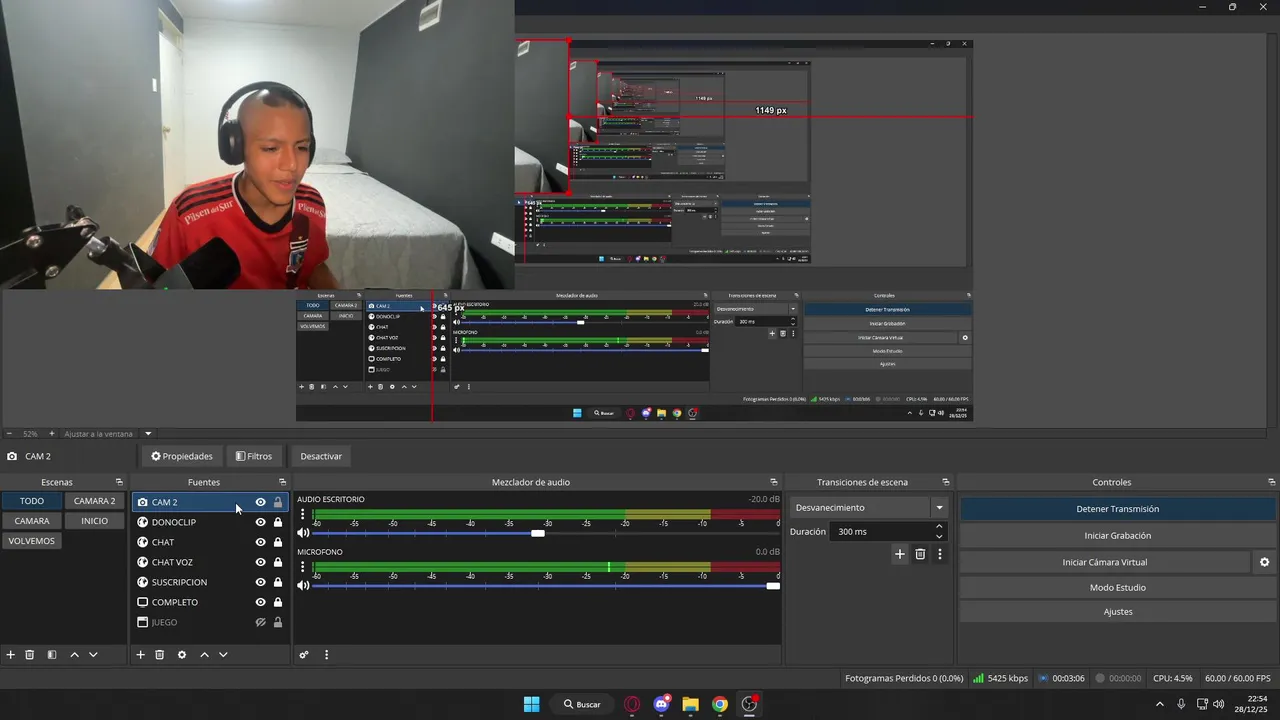The width and height of the screenshot is (1280, 720).
Task: Hide the CAM 2 source
Action: pos(261,502)
